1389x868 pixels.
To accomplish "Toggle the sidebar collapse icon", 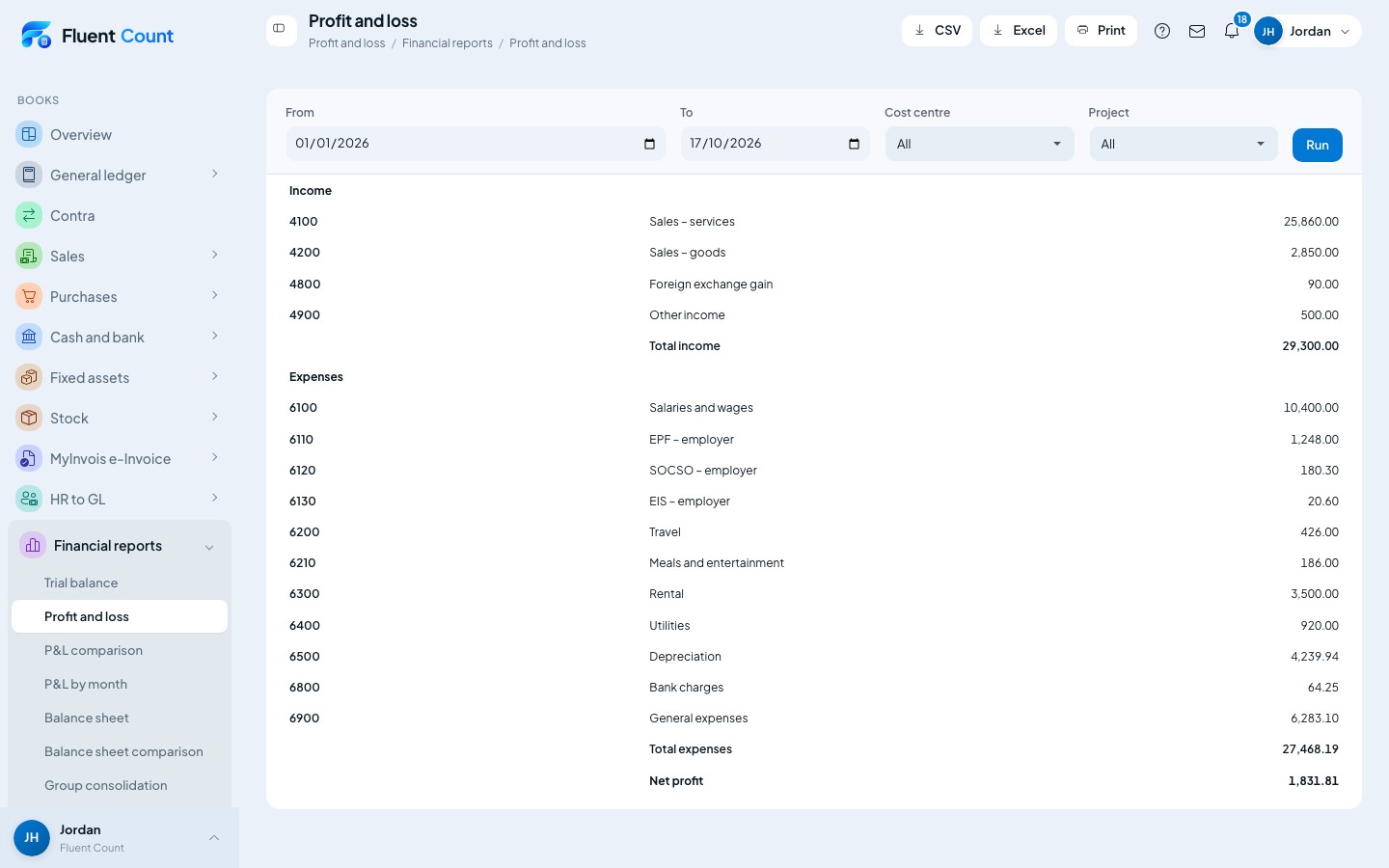I will [280, 29].
